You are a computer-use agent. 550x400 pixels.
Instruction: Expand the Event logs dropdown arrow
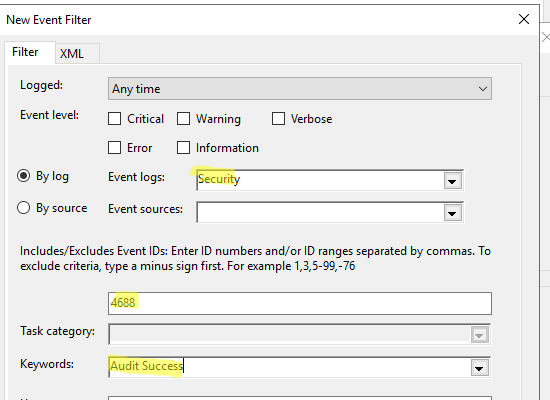tap(452, 181)
